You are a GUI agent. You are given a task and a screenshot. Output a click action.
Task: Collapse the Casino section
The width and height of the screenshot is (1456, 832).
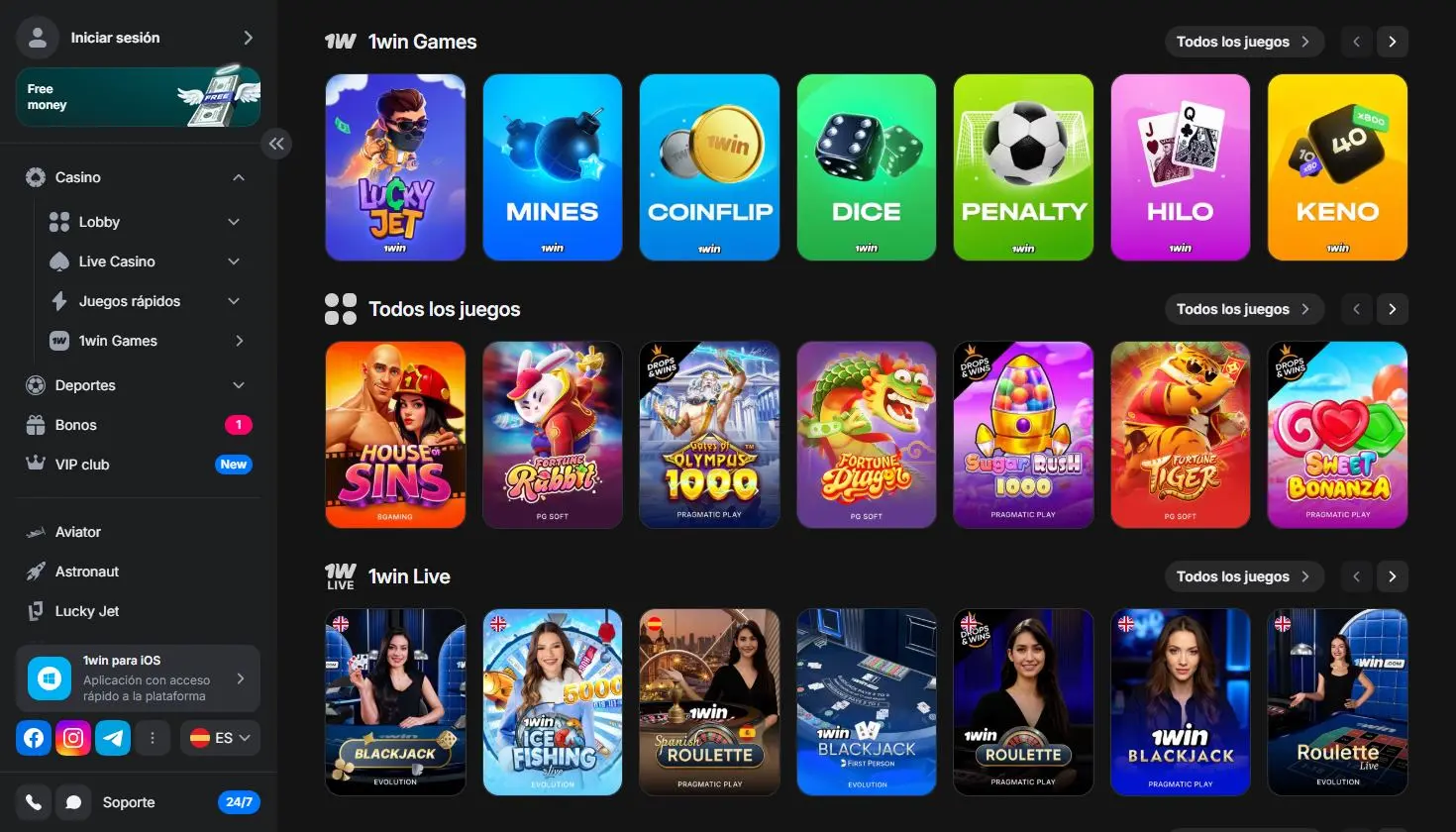[x=239, y=177]
